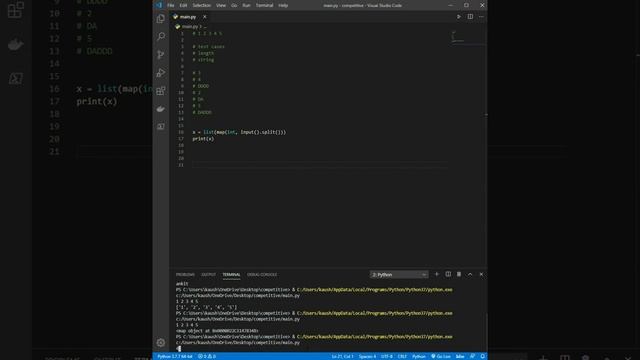Viewport: 640px width, 360px height.
Task: Click code line 'x = list(map(int, input().split()))'
Action: 239,132
